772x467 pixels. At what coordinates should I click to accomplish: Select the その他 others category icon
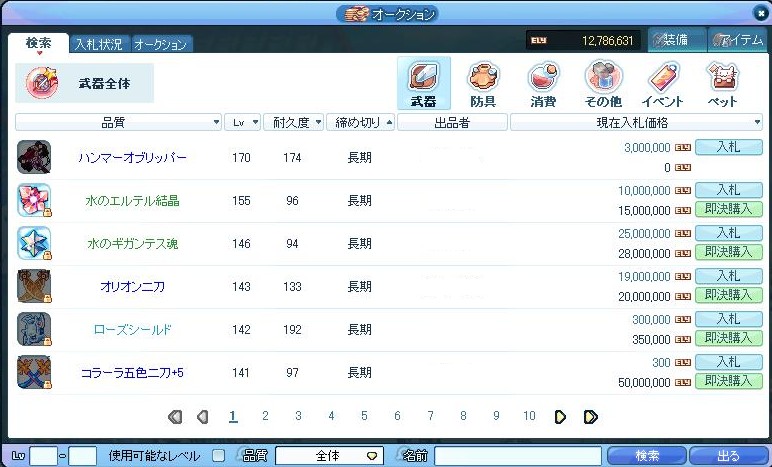click(x=603, y=83)
